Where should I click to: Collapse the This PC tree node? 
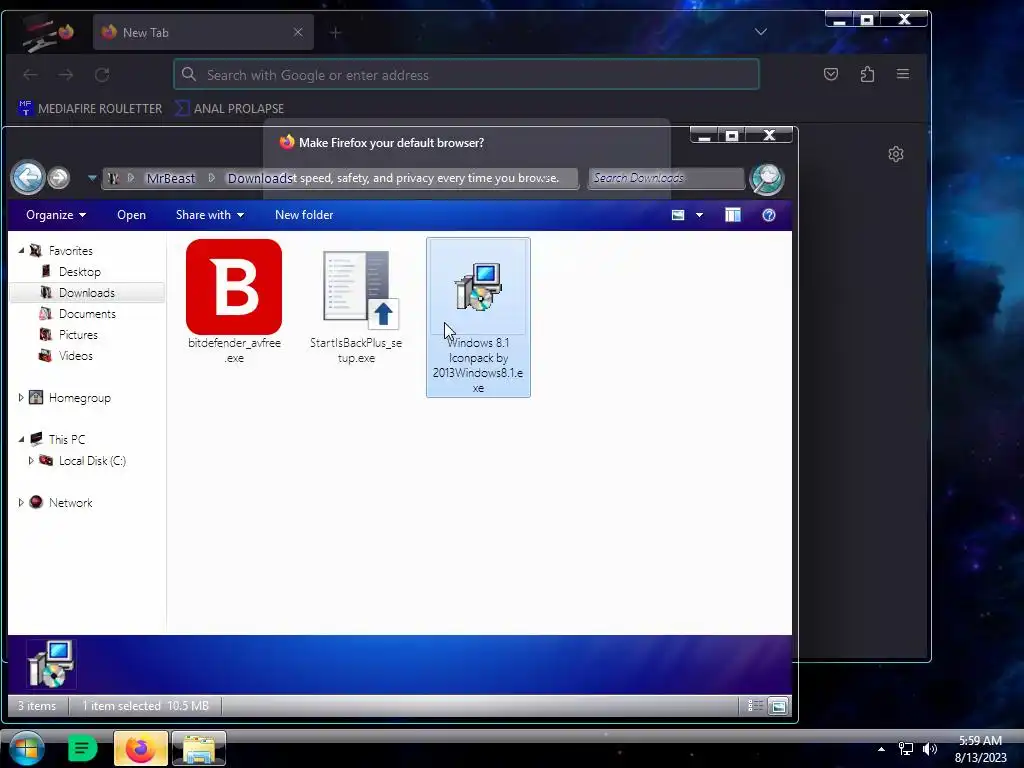pos(21,440)
